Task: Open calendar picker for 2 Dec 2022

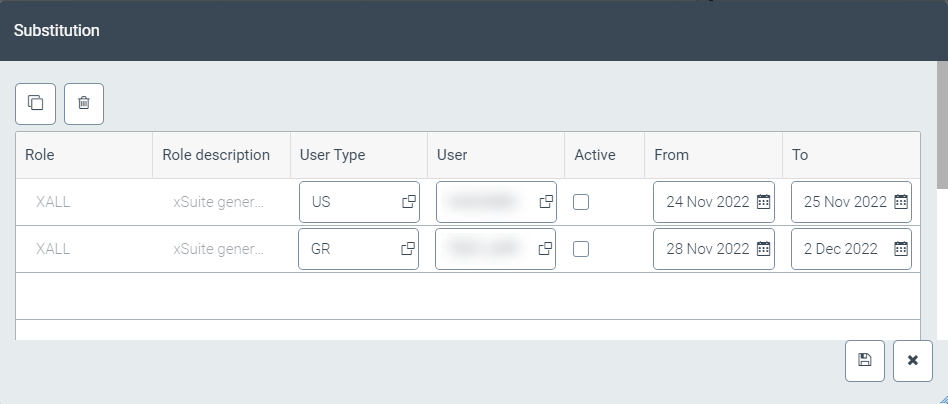Action: [900, 249]
